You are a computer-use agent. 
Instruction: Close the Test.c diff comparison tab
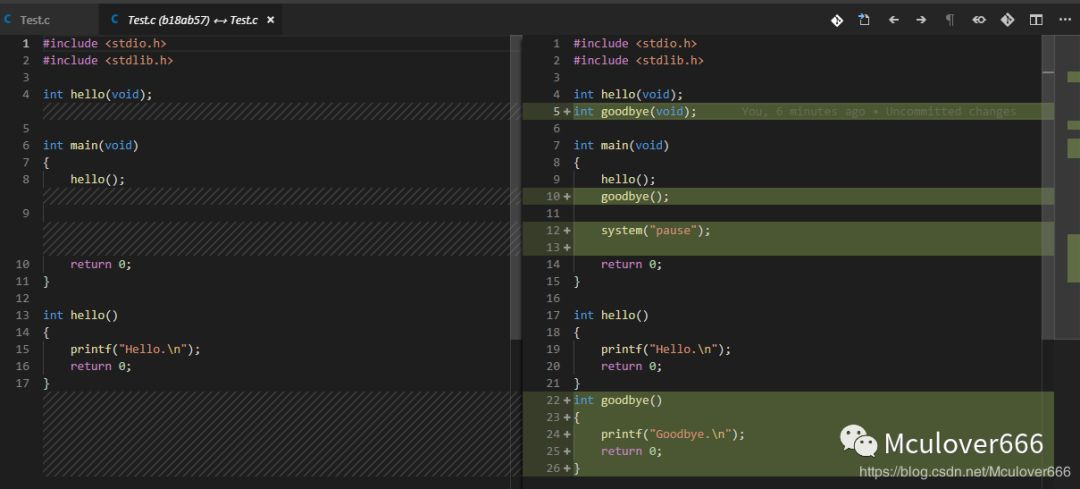[270, 19]
